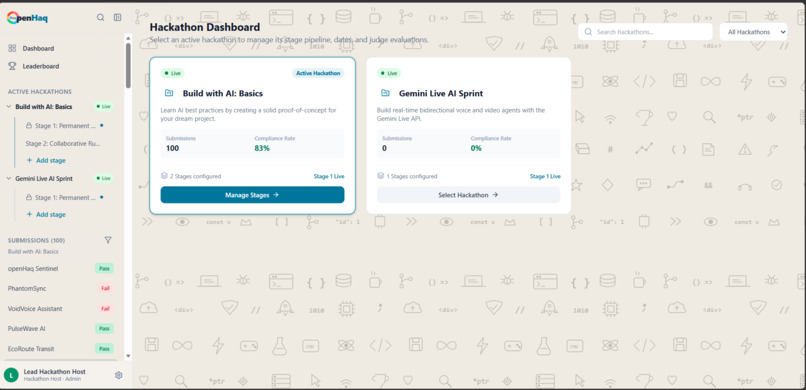
Task: Click Pass badge for openHaq Sentinel
Action: [x=104, y=268]
